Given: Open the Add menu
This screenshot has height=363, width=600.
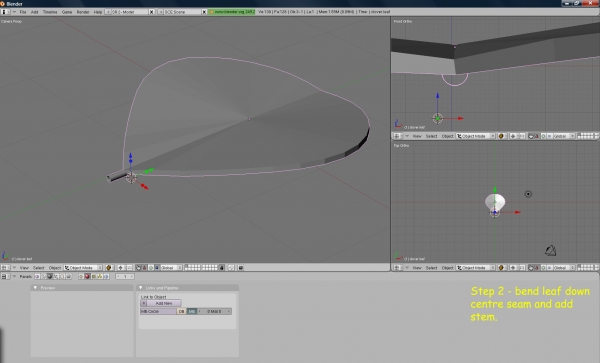Looking at the screenshot, I should click(34, 12).
